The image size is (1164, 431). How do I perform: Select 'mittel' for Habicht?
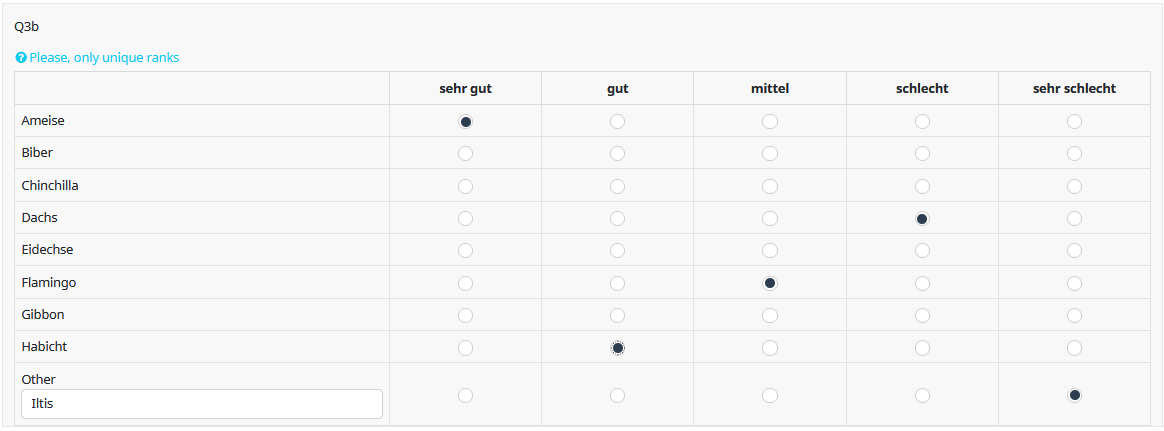pos(769,347)
